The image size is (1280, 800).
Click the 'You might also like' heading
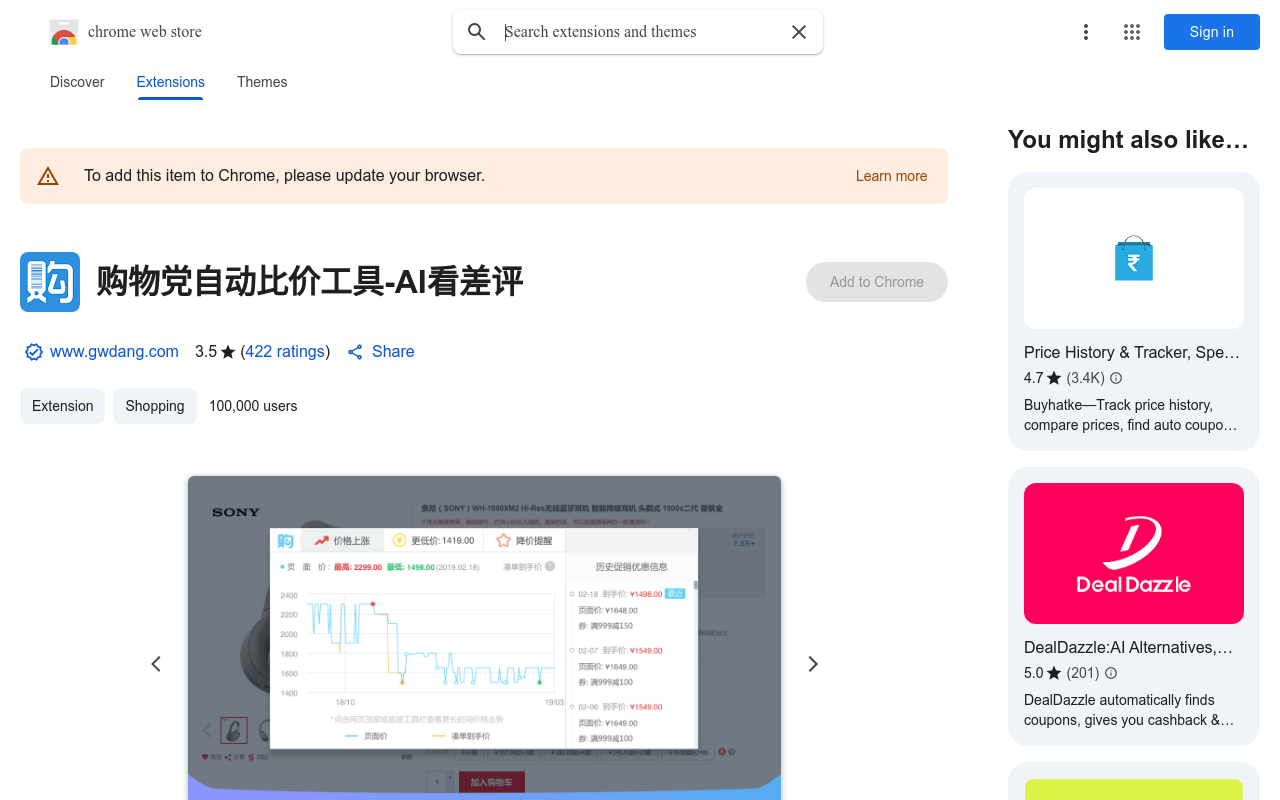[1128, 140]
